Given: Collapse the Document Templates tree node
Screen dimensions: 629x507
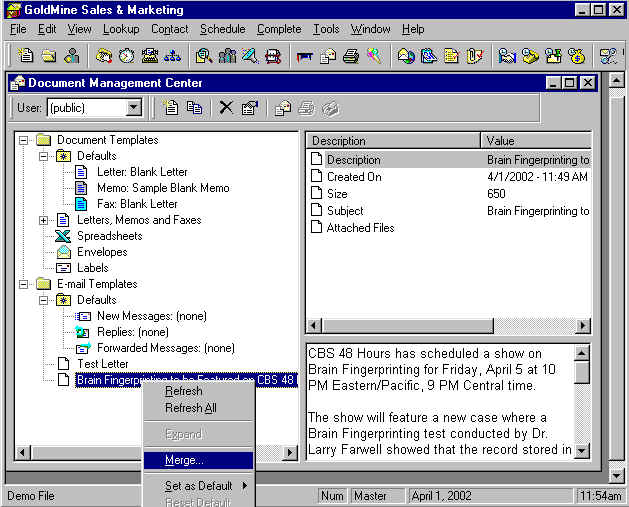Looking at the screenshot, I should coord(24,140).
